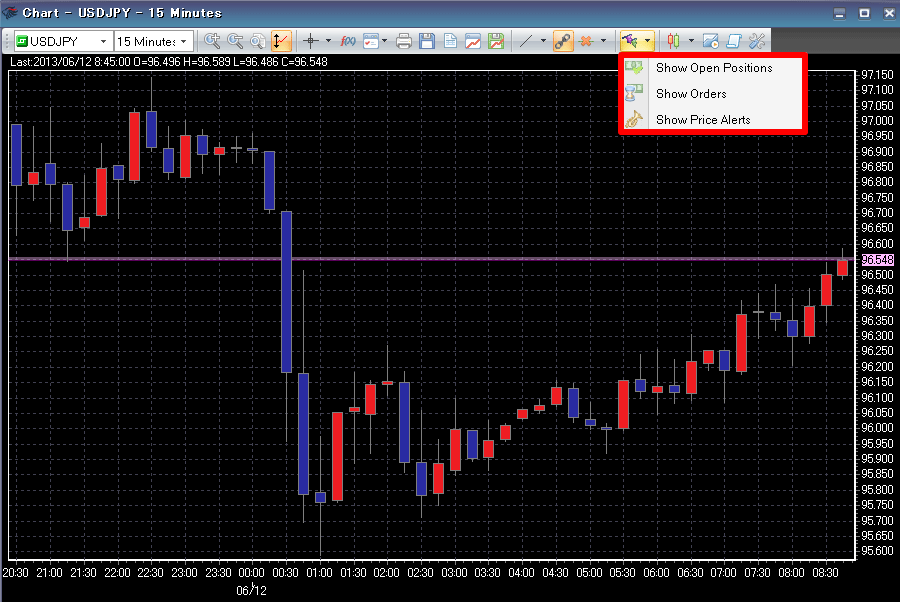Click the hourglass Show Orders menu icon
This screenshot has width=900, height=602.
[x=634, y=93]
